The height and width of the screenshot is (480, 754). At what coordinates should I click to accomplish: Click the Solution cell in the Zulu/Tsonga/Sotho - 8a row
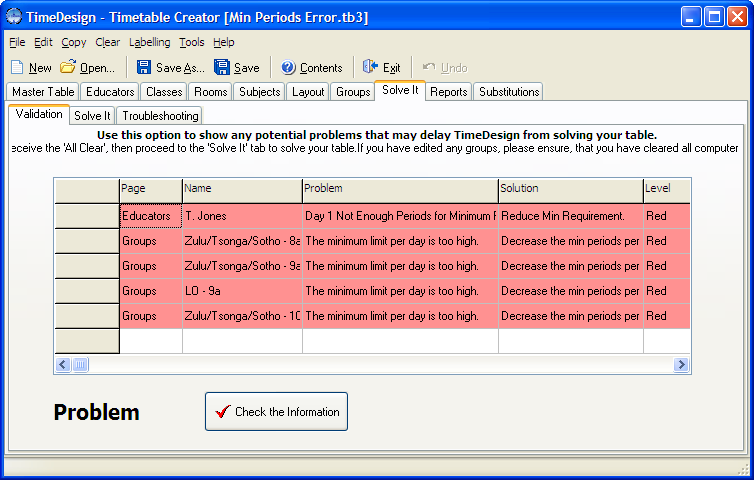(571, 241)
